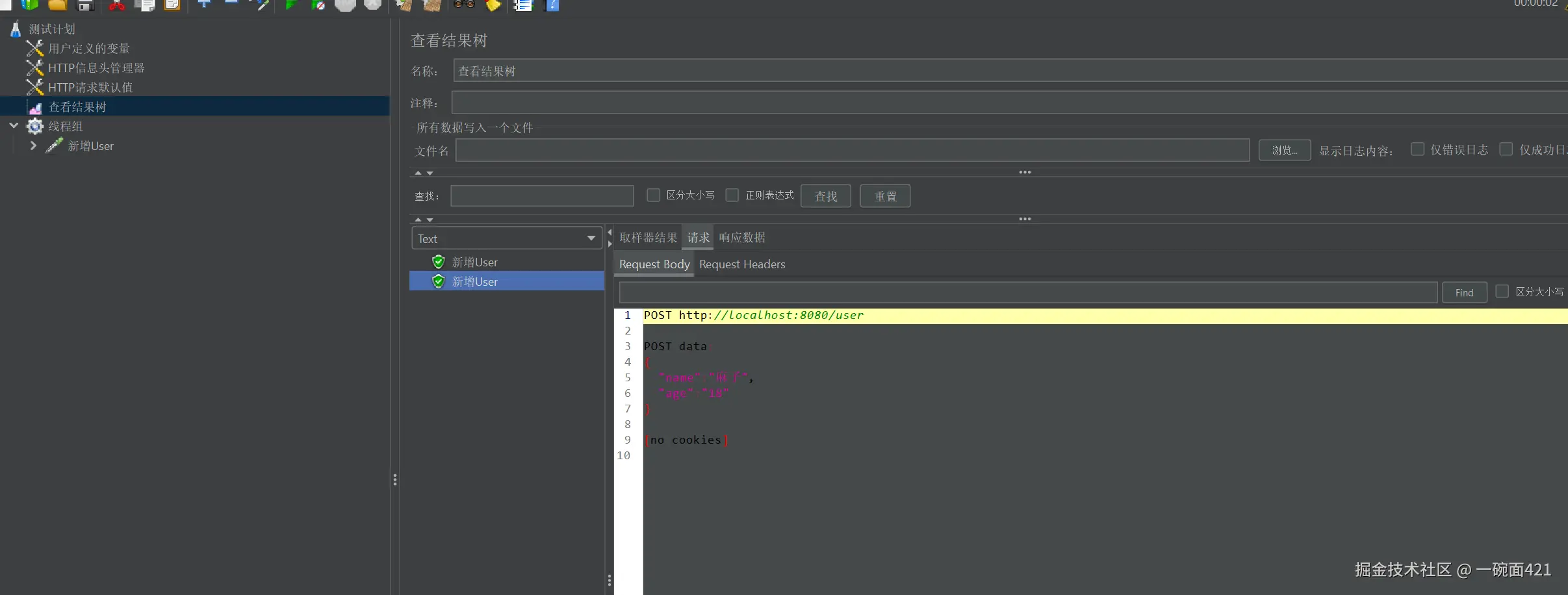Click the highlighted 新增User result row

(507, 281)
